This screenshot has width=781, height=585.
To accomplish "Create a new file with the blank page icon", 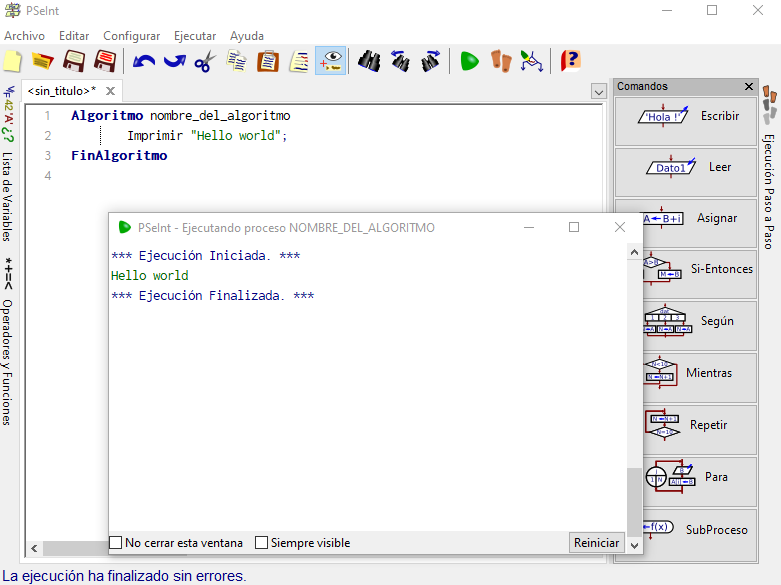I will click(x=12, y=61).
